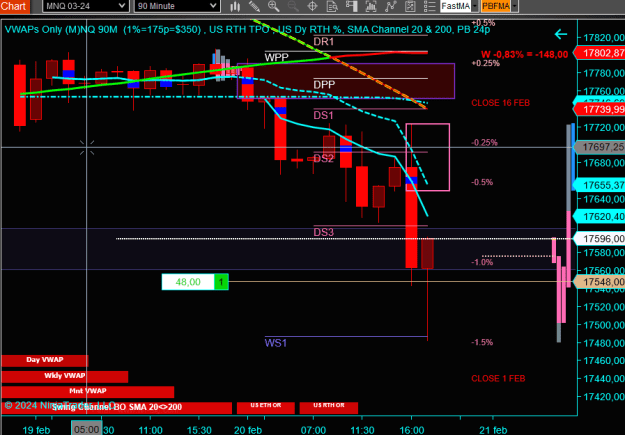Screen dimensions: 625x435
Task: Click the orange PBFMA button
Action: click(496, 6)
